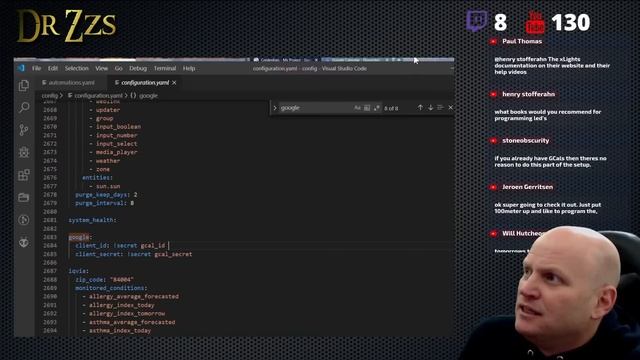Viewport: 640px width, 360px height.
Task: Open the Go menu
Action: pyautogui.click(x=118, y=68)
